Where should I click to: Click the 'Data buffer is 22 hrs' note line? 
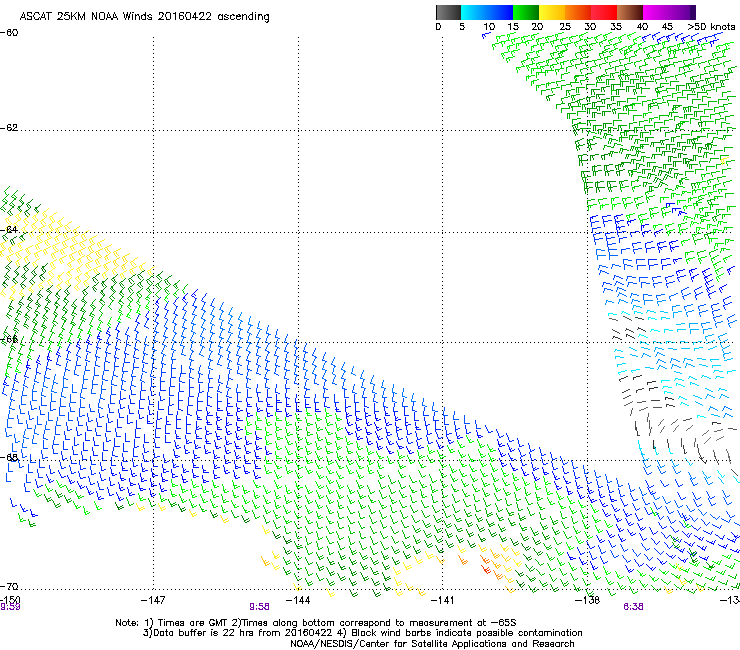click(x=362, y=633)
